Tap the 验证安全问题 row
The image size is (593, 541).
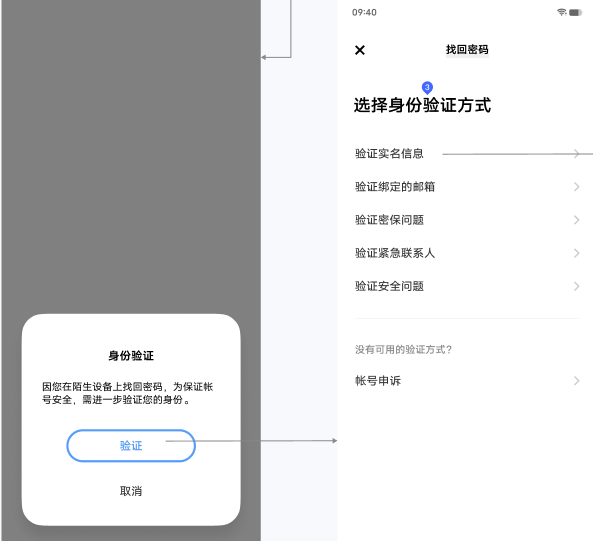(467, 286)
